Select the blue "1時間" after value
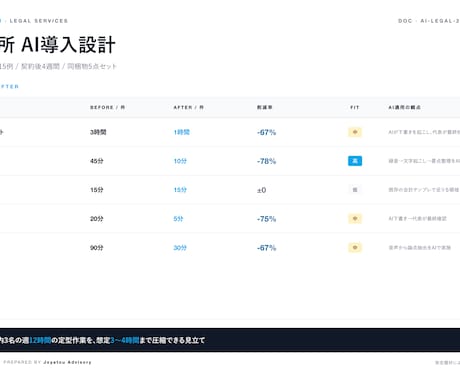This screenshot has height=380, width=460. click(182, 132)
